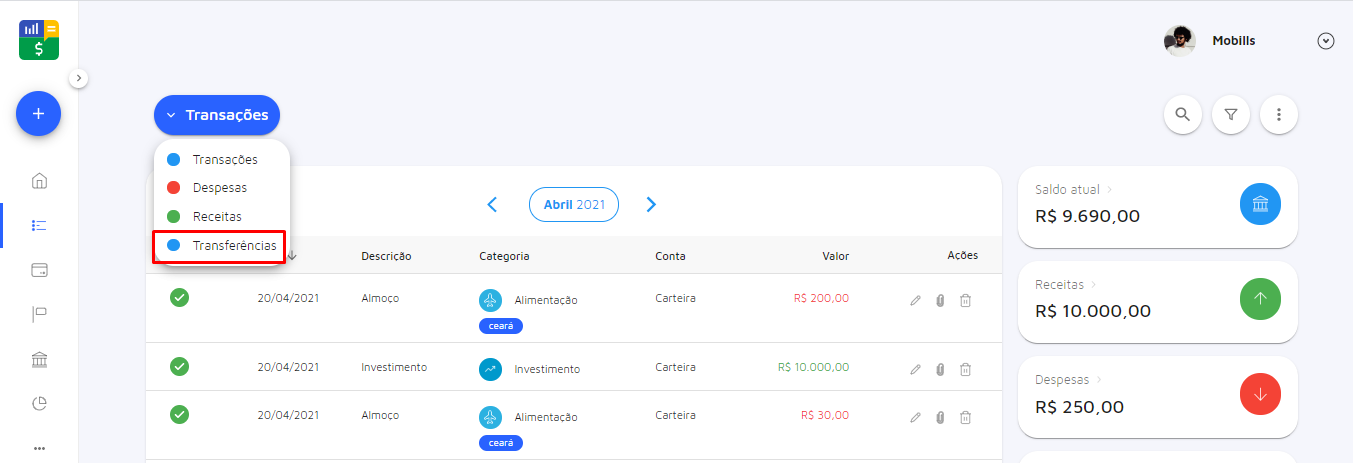Toggle paid status of R$ 200,00 Almoço

(x=179, y=297)
